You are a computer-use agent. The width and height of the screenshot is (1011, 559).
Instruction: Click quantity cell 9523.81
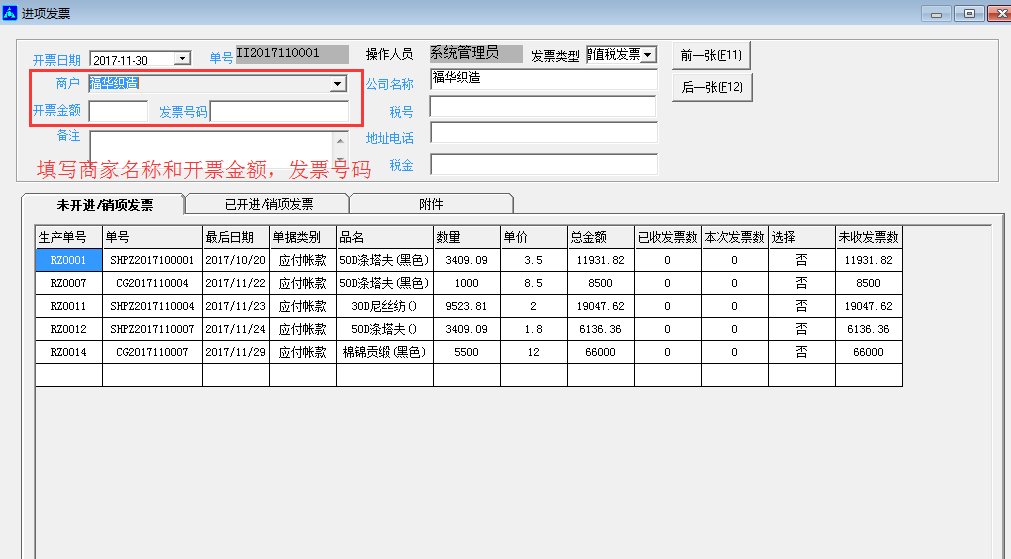coord(467,306)
